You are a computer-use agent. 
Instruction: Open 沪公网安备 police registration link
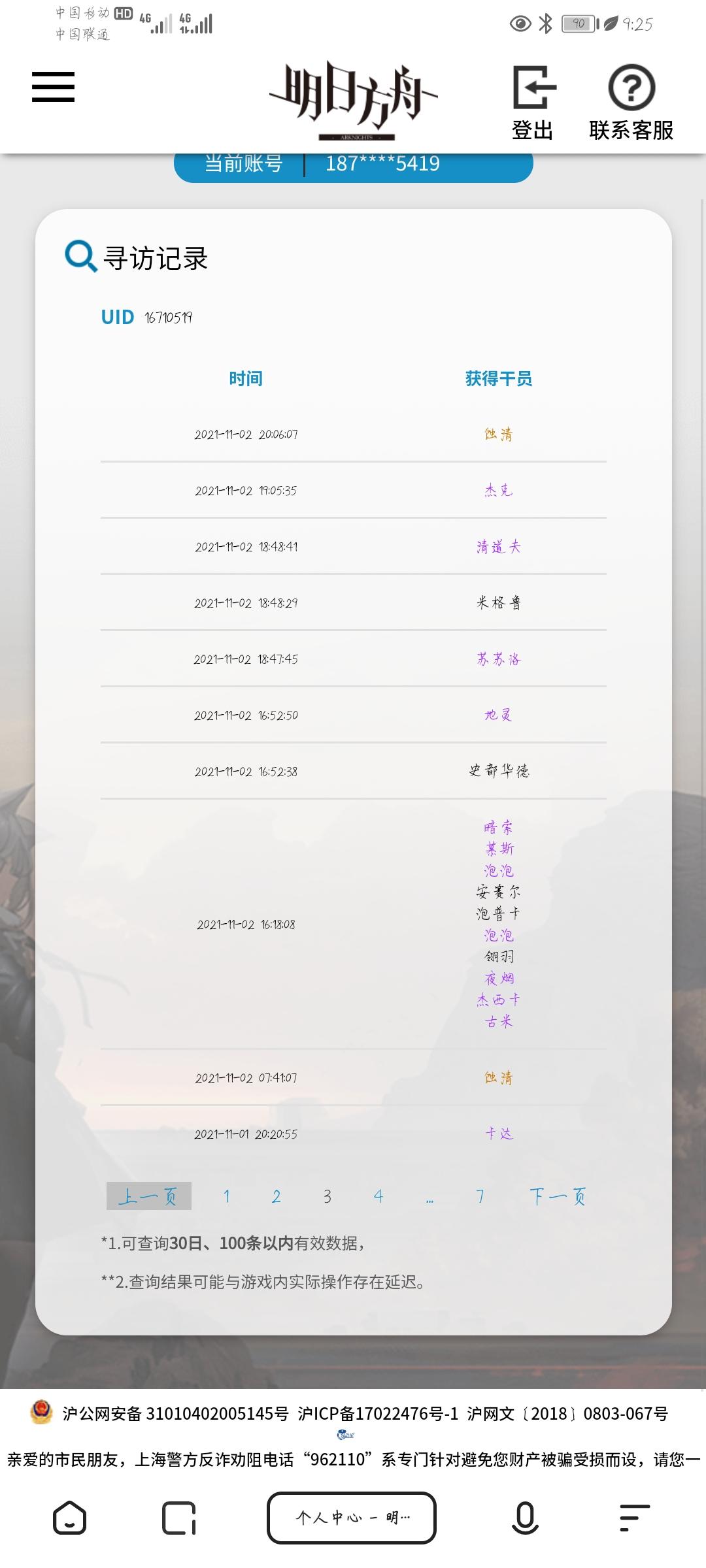pyautogui.click(x=175, y=1414)
